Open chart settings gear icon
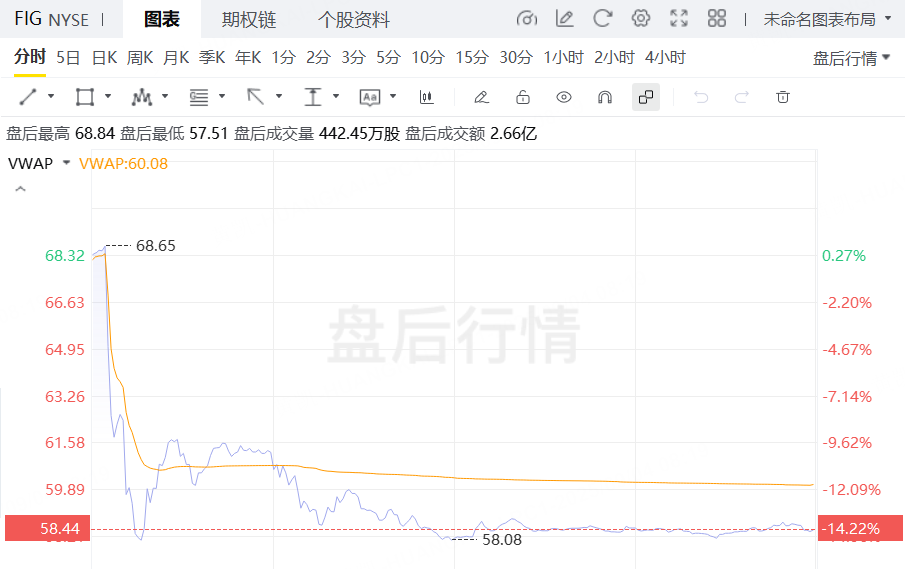The height and width of the screenshot is (569, 905). pos(641,18)
